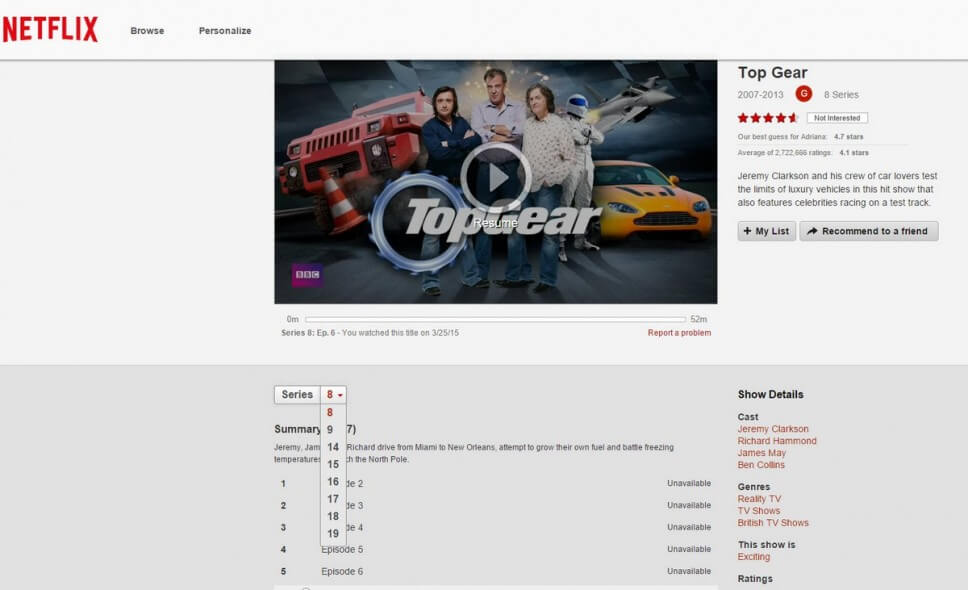
Task: Report a problem with this title
Action: (679, 333)
